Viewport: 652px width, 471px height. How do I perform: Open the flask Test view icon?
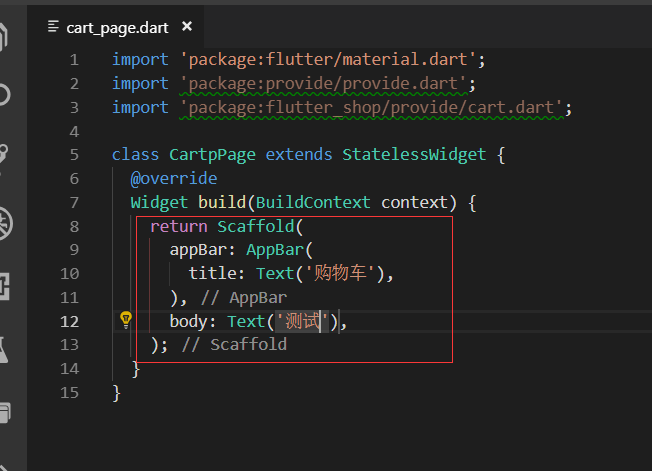tap(4, 350)
